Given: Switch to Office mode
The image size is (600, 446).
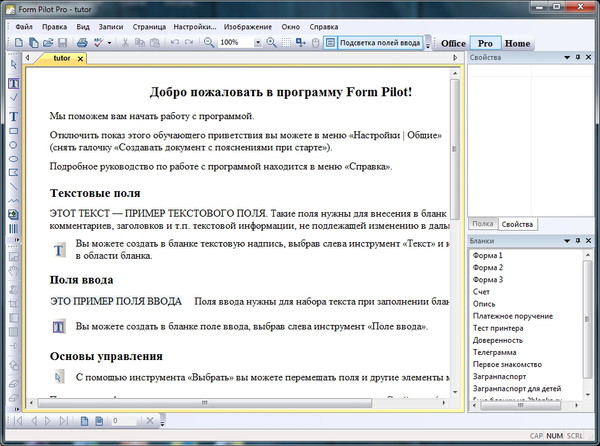Looking at the screenshot, I should point(453,43).
